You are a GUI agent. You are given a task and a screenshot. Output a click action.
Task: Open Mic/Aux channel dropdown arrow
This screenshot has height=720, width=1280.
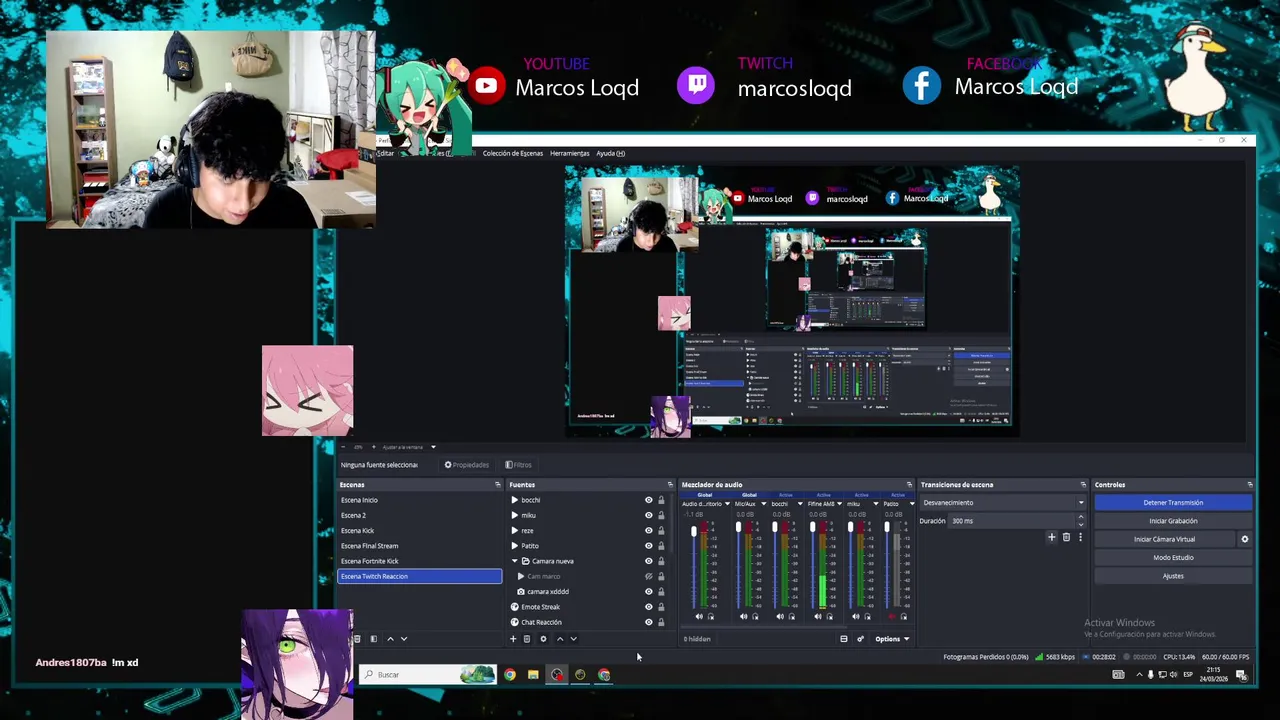point(763,504)
